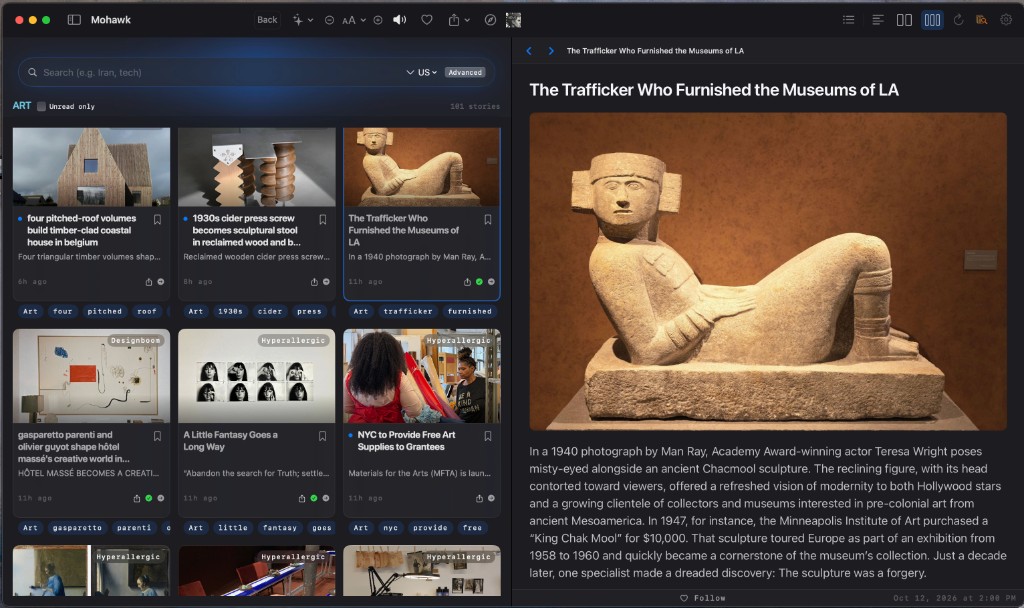Viewport: 1024px width, 608px height.
Task: Bookmark the 'four pitched-roof volumes' story
Action: tap(157, 219)
